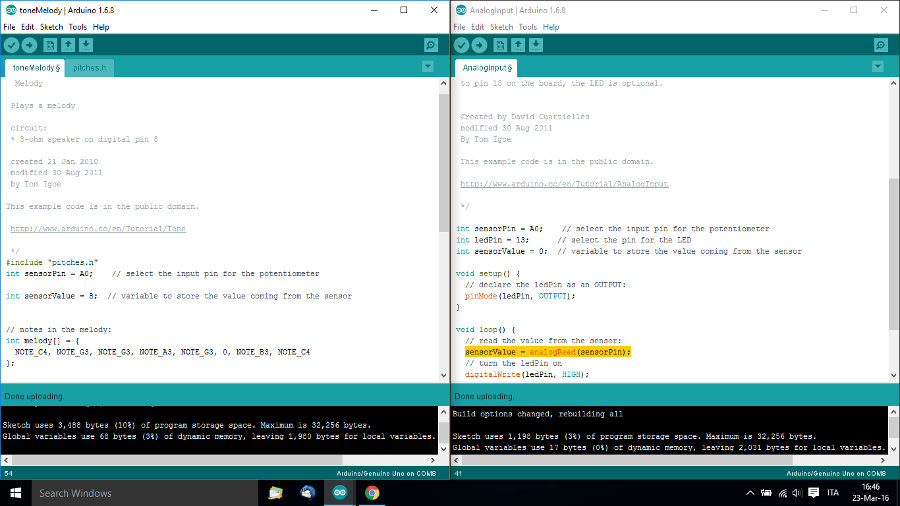Image resolution: width=900 pixels, height=506 pixels.
Task: Open Google Chrome from the taskbar
Action: click(372, 493)
